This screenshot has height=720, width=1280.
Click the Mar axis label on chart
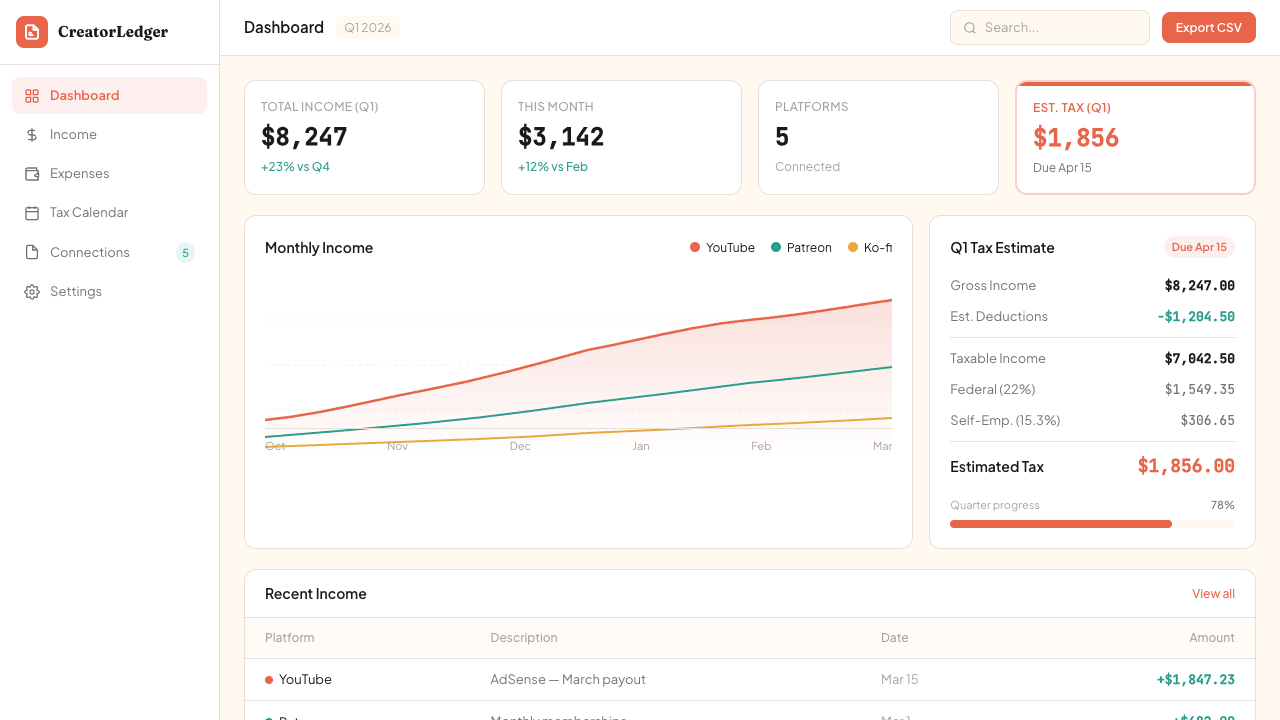(x=882, y=446)
